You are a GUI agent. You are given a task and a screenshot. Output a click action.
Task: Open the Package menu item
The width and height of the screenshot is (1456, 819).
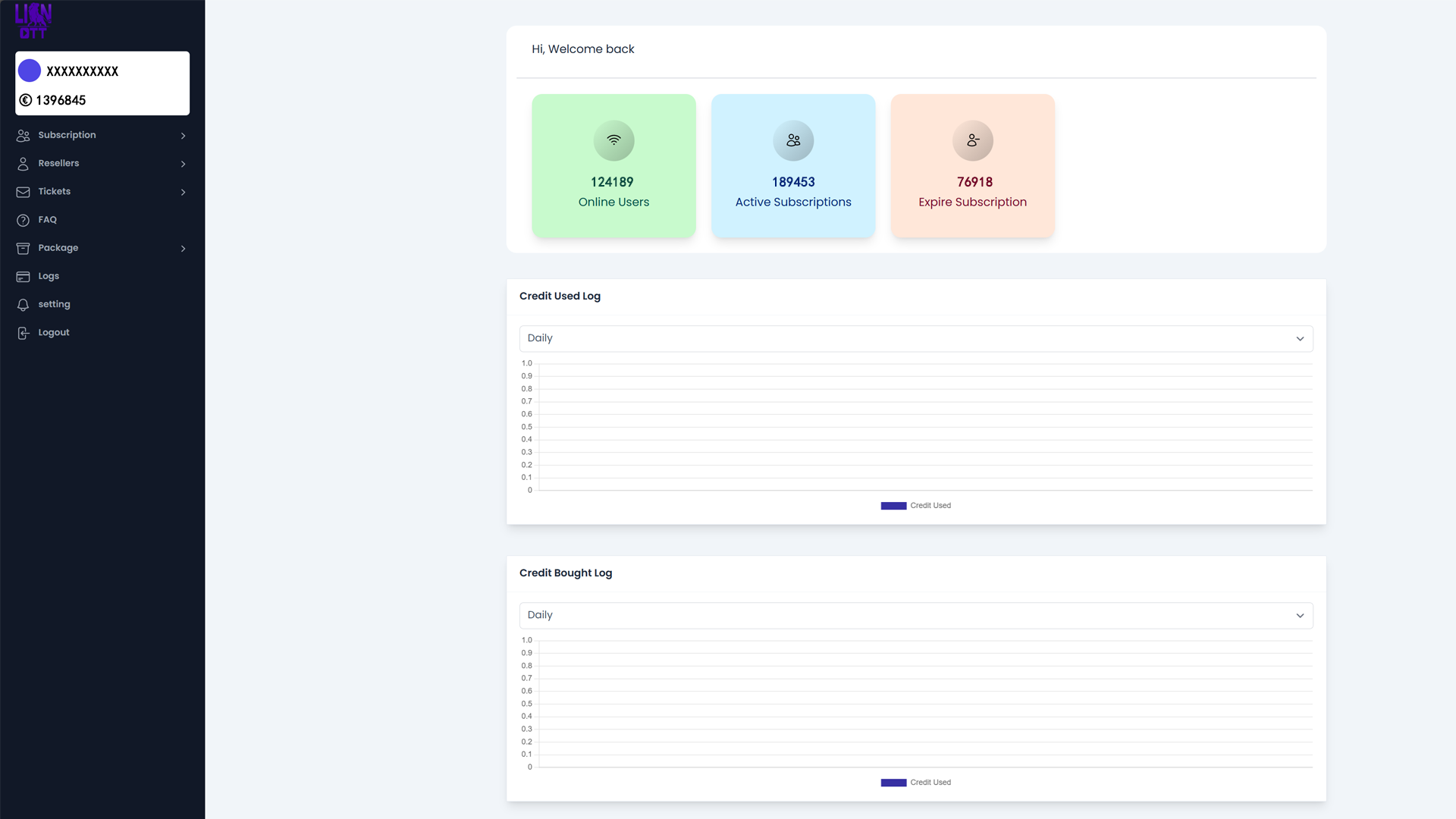(58, 248)
